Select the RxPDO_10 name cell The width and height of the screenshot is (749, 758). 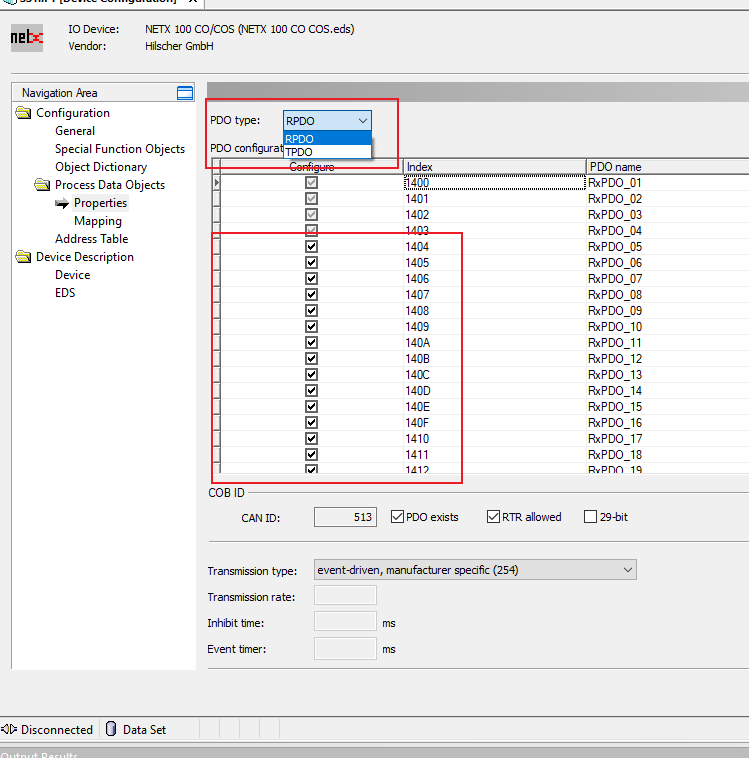click(667, 327)
